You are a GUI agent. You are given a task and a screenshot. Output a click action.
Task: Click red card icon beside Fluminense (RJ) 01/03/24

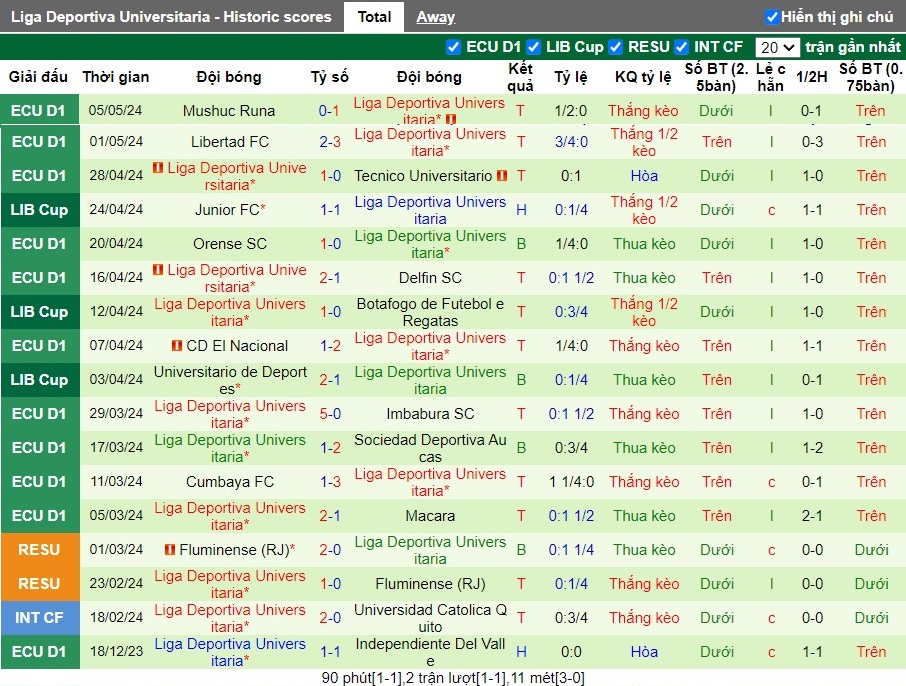(169, 550)
